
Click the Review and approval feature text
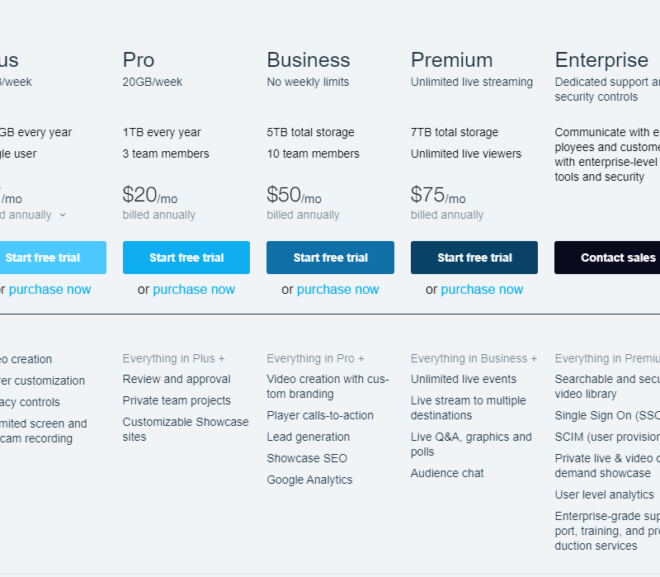click(176, 379)
